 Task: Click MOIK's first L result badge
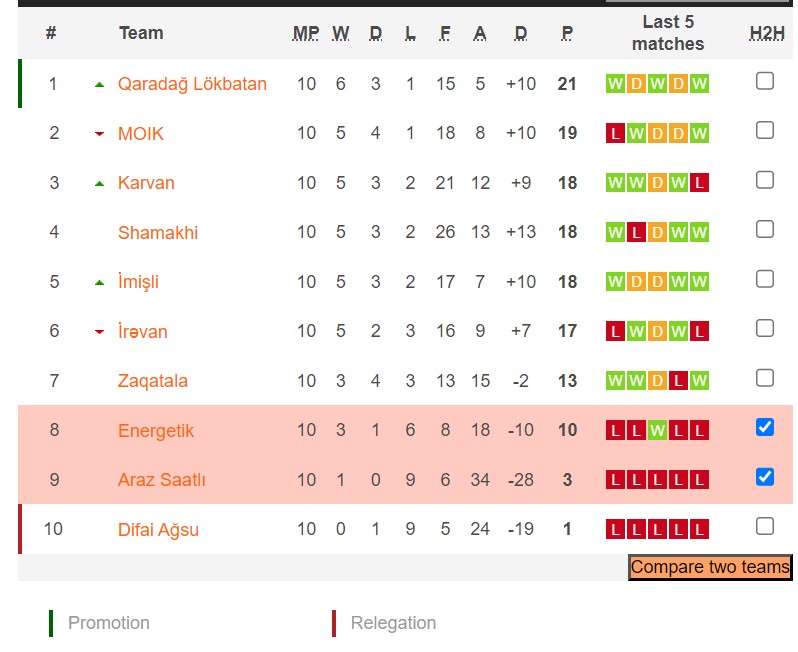pos(615,133)
